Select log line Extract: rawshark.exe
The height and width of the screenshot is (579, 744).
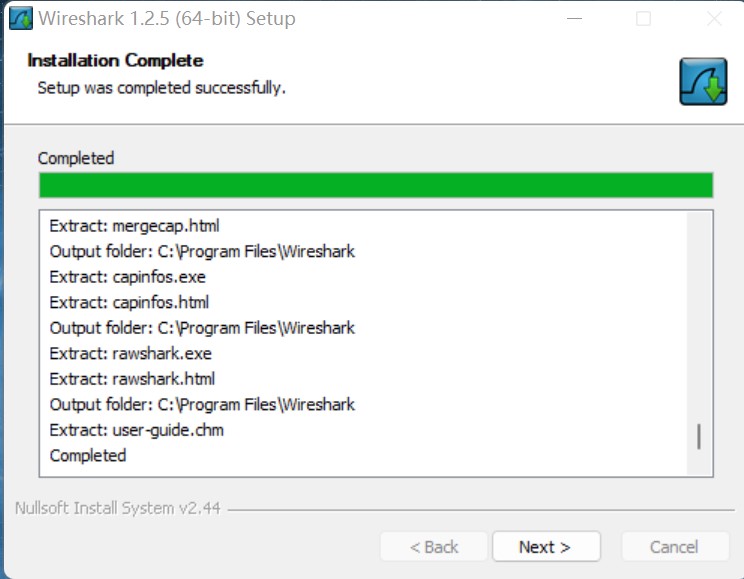[x=130, y=354]
